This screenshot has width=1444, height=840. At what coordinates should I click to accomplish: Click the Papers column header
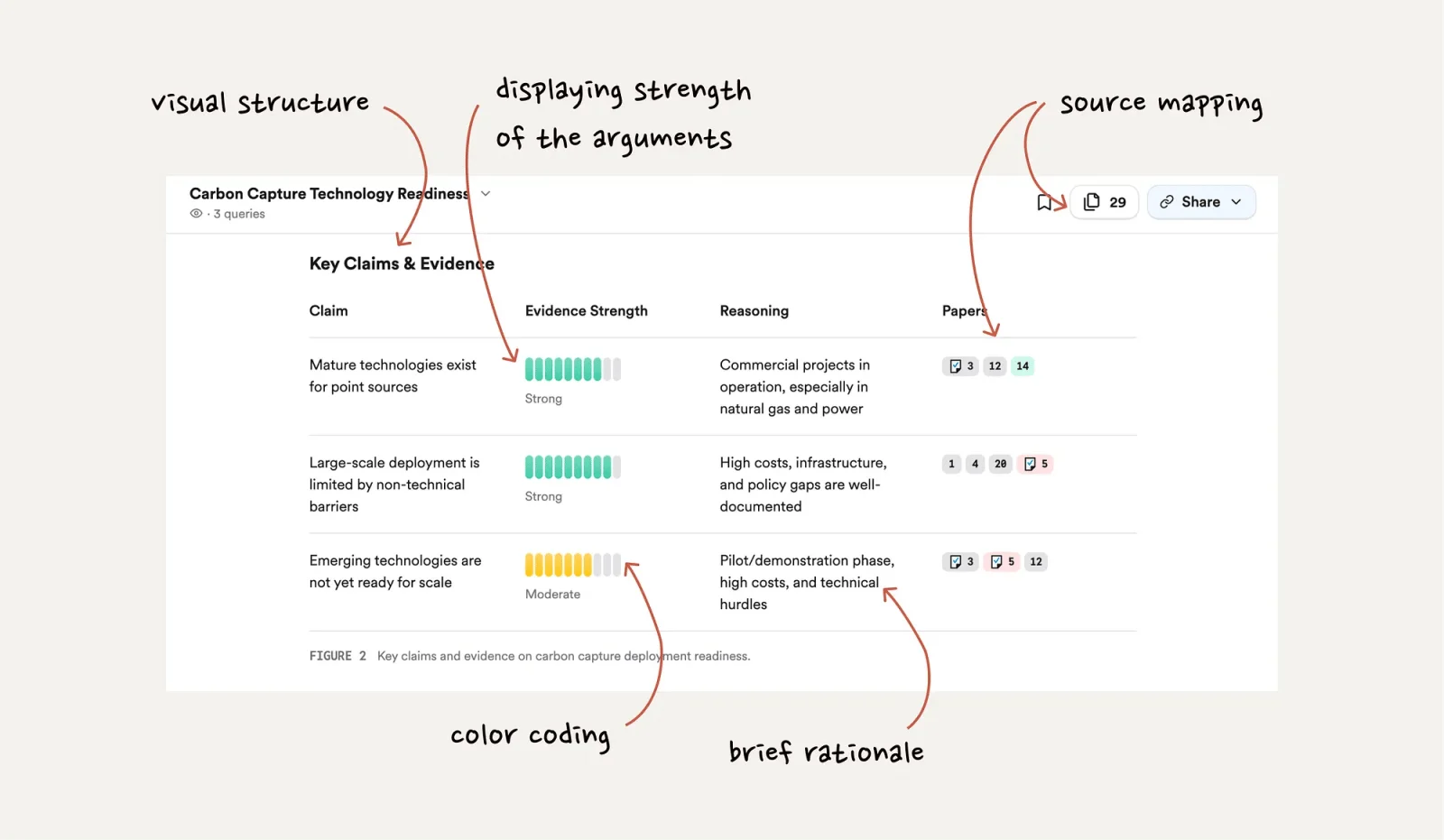pyautogui.click(x=964, y=311)
